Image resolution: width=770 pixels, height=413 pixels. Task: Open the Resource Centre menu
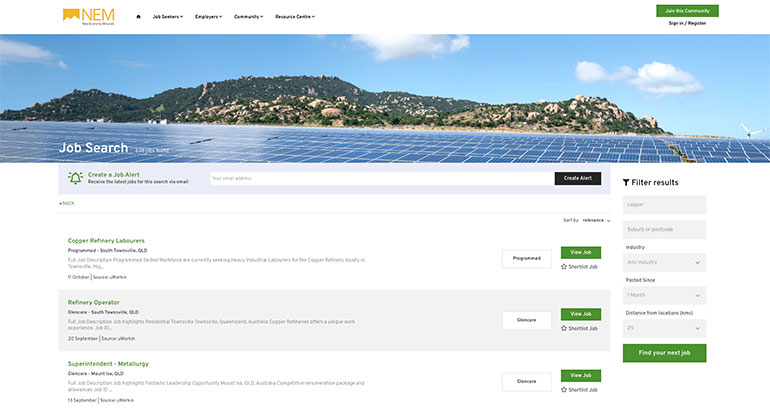coord(295,17)
